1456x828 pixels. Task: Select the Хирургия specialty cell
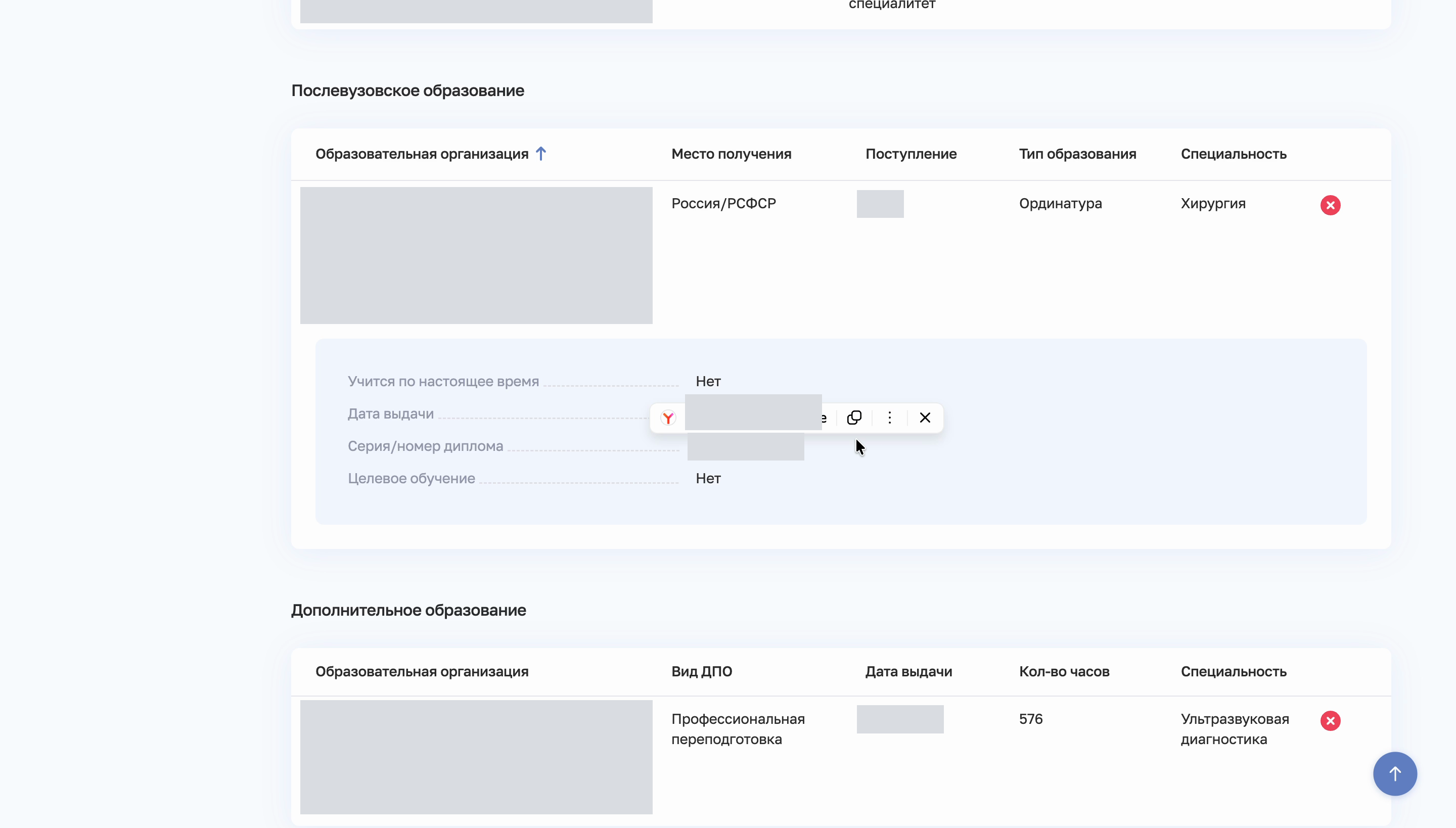pos(1212,204)
